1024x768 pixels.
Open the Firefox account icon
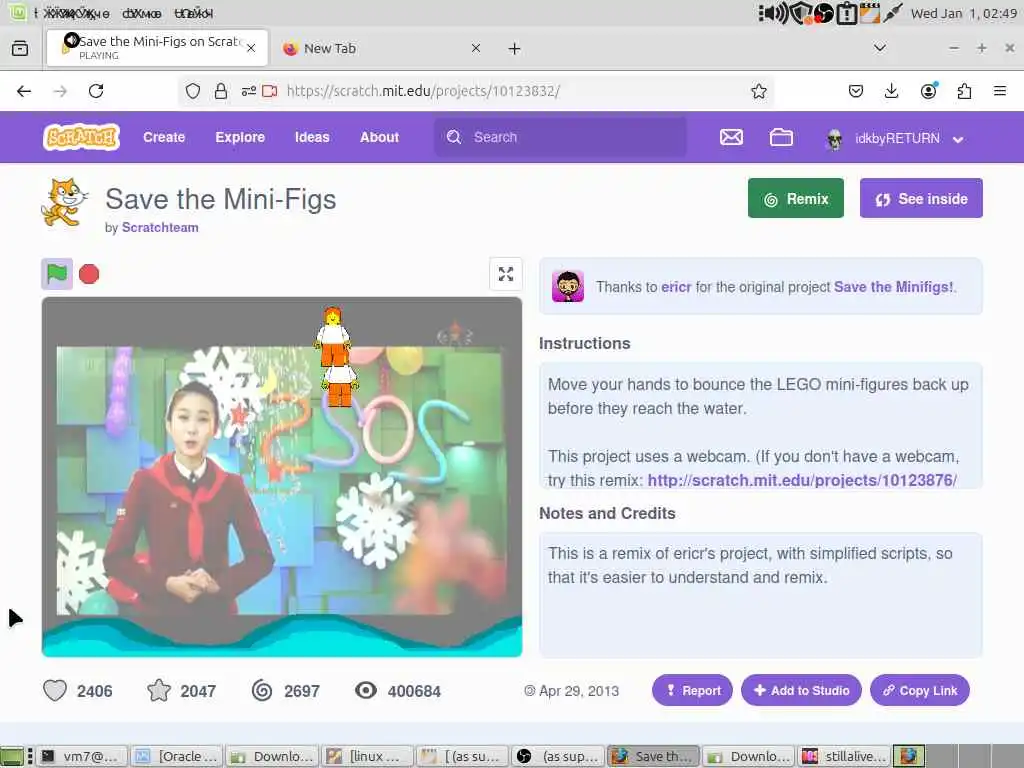pyautogui.click(x=929, y=91)
